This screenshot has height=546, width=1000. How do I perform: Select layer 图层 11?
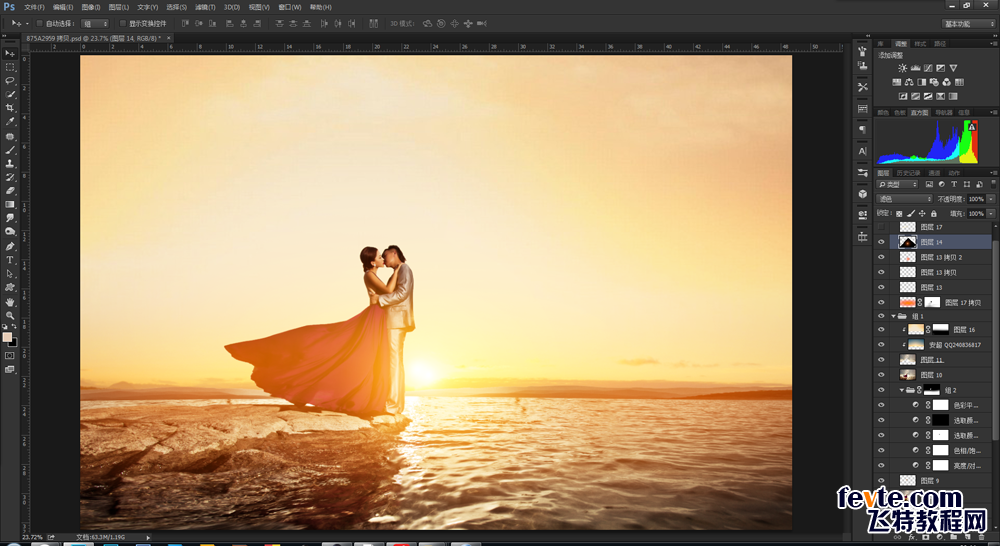coord(941,360)
